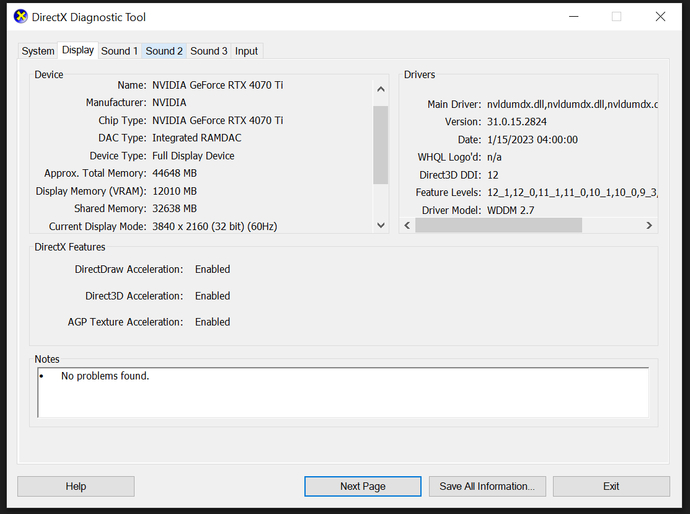Click Drivers panel scroll left arrow
Screen dimensions: 690x514
point(407,226)
